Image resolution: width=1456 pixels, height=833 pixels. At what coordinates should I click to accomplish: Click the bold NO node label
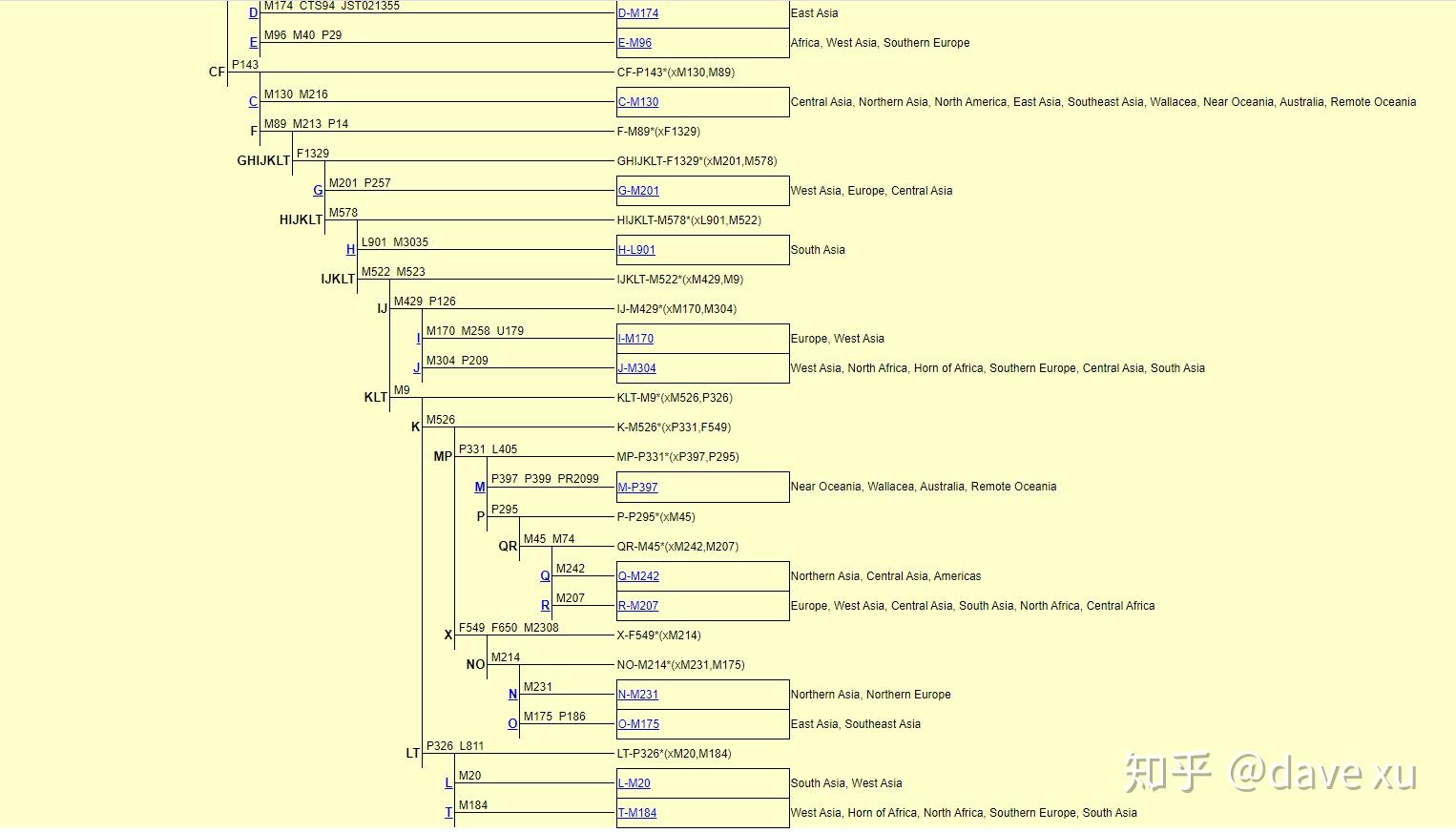475,664
